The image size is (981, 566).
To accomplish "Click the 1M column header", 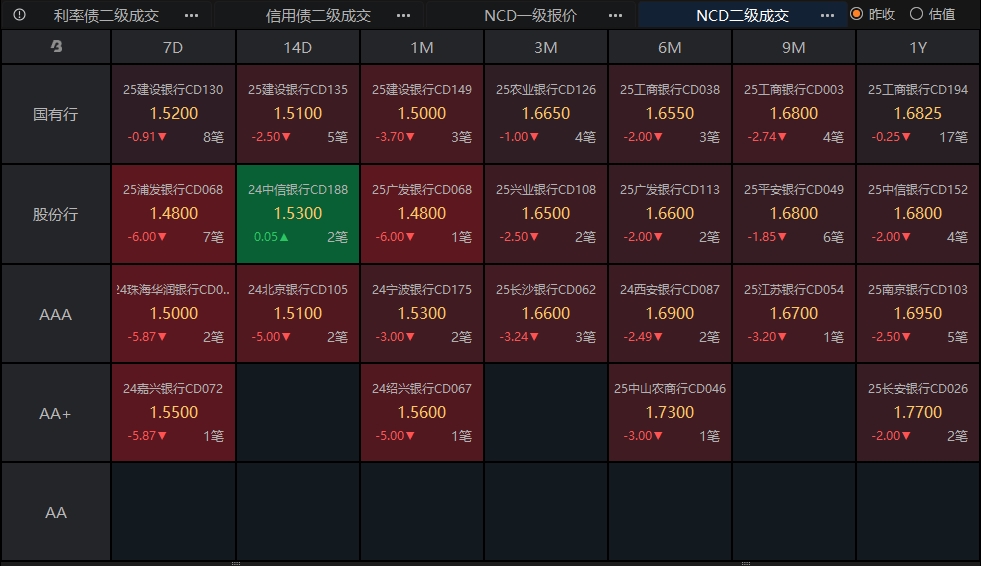I will coord(422,47).
